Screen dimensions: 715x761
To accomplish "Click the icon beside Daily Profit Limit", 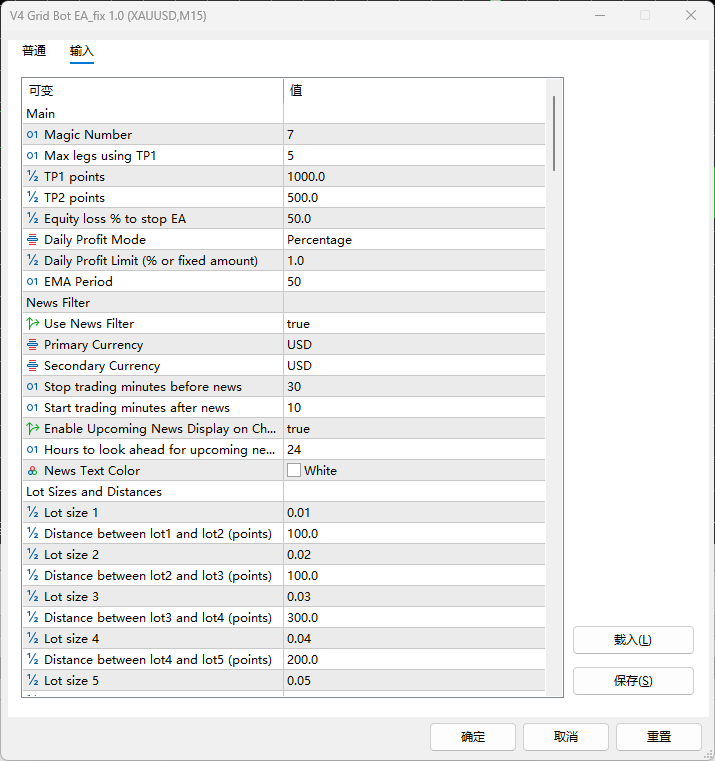I will tap(32, 260).
